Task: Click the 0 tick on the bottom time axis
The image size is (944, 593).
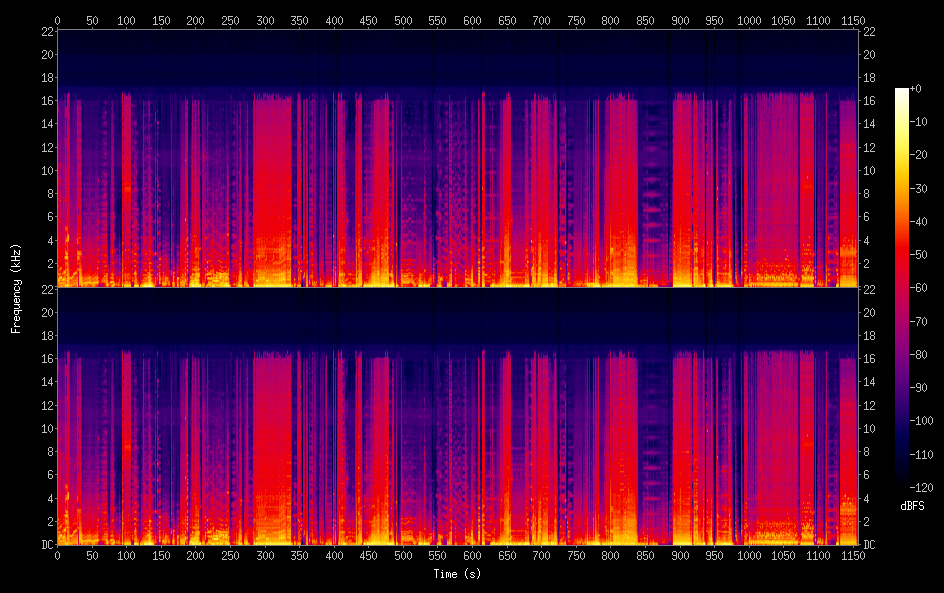Action: coord(57,555)
